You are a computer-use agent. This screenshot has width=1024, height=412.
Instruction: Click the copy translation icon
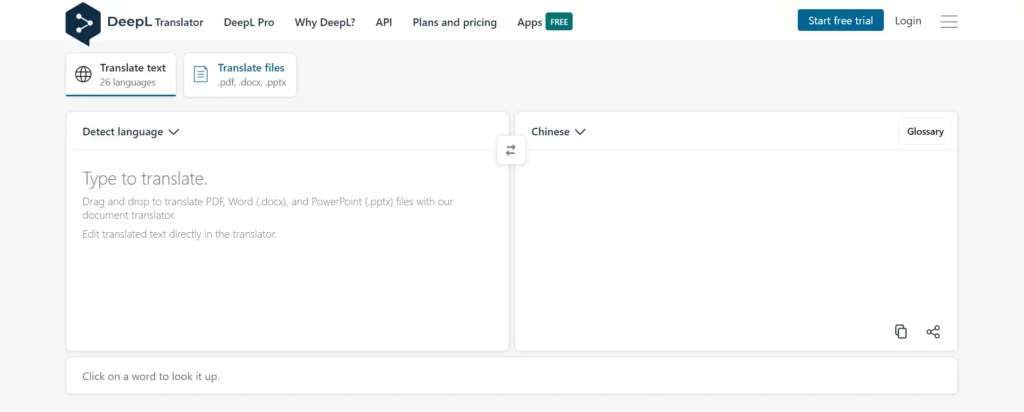pyautogui.click(x=901, y=332)
